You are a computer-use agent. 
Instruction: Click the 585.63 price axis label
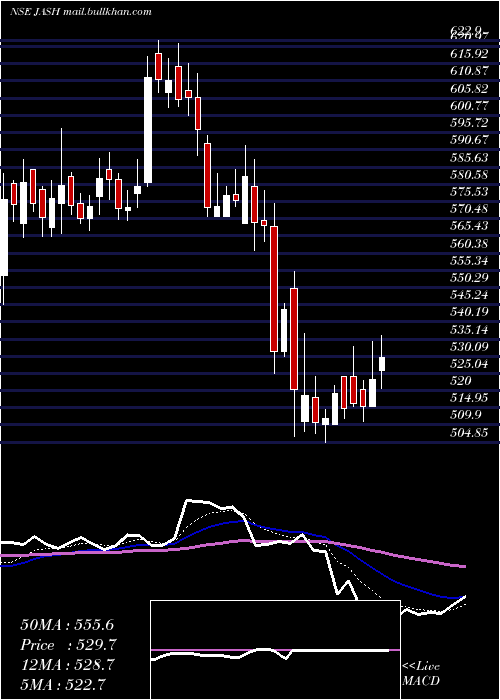[x=468, y=157]
